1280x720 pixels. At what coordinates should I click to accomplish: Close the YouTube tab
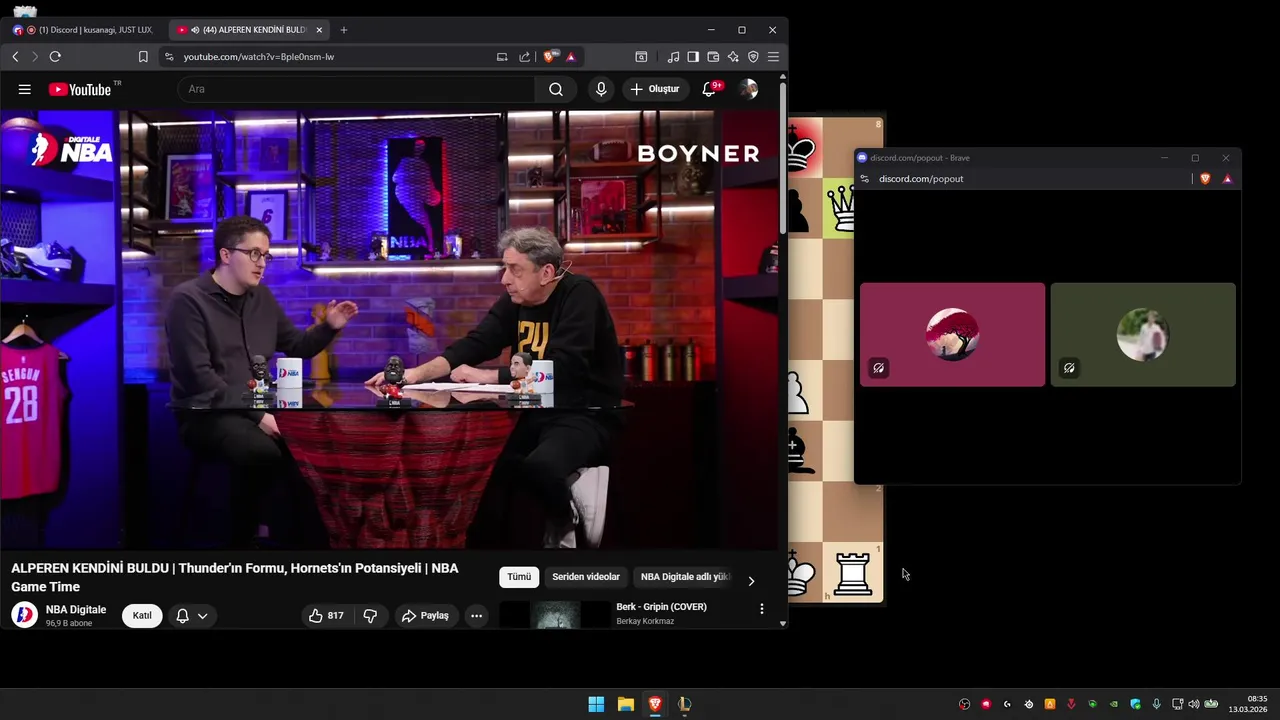(319, 30)
